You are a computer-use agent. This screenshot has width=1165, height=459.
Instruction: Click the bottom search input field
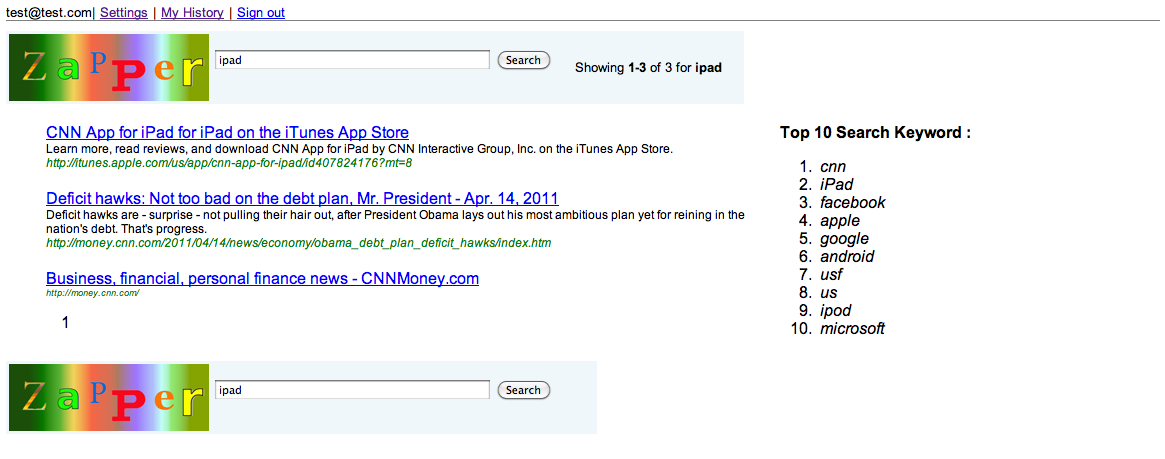coord(352,390)
